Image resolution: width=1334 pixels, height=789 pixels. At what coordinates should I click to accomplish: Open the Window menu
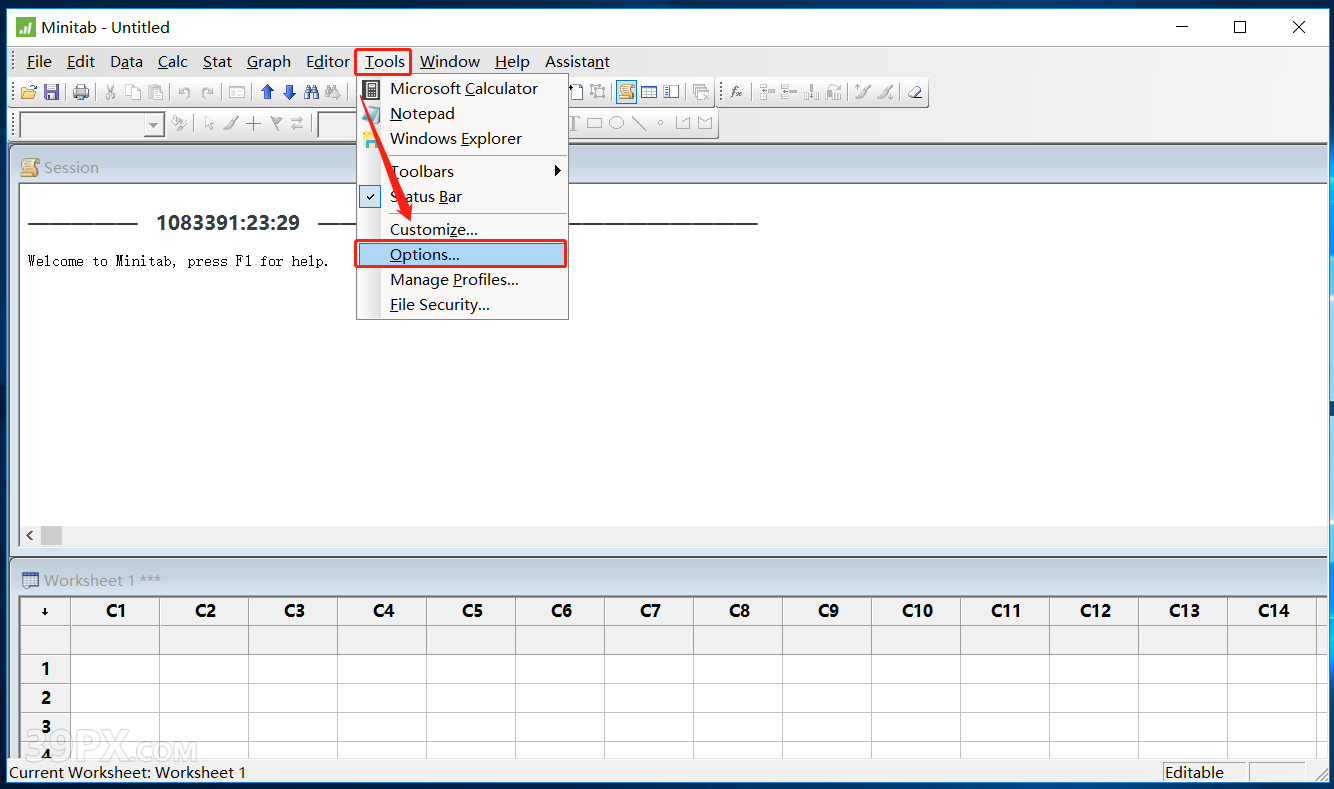tap(450, 61)
